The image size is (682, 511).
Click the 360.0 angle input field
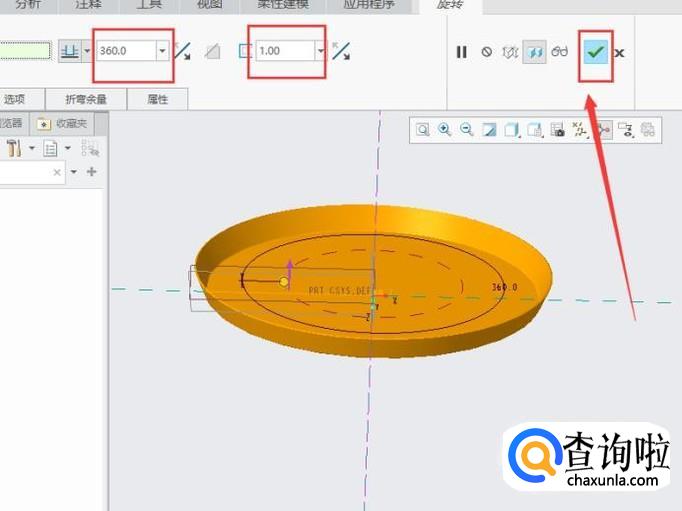coord(125,51)
